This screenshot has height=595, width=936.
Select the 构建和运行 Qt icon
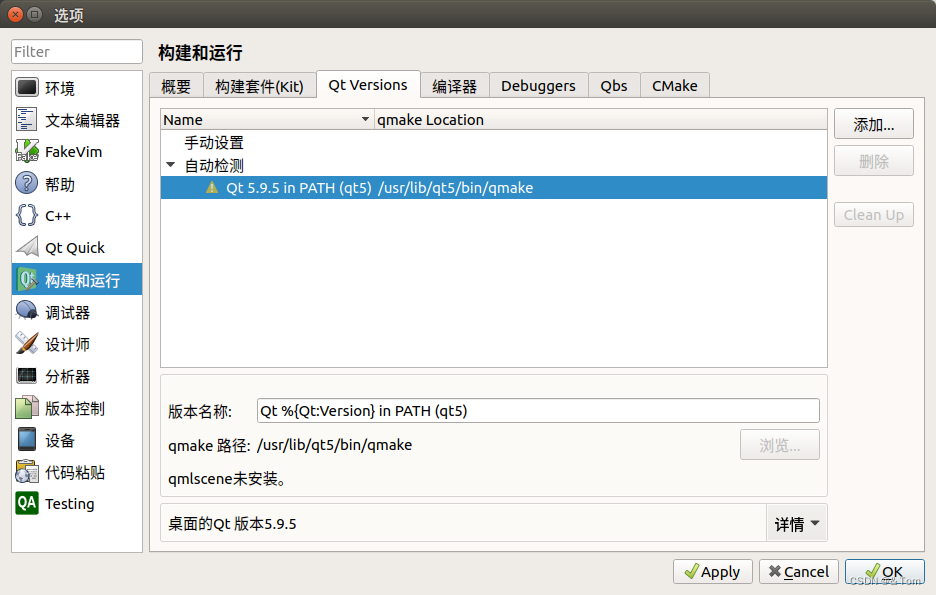point(27,279)
